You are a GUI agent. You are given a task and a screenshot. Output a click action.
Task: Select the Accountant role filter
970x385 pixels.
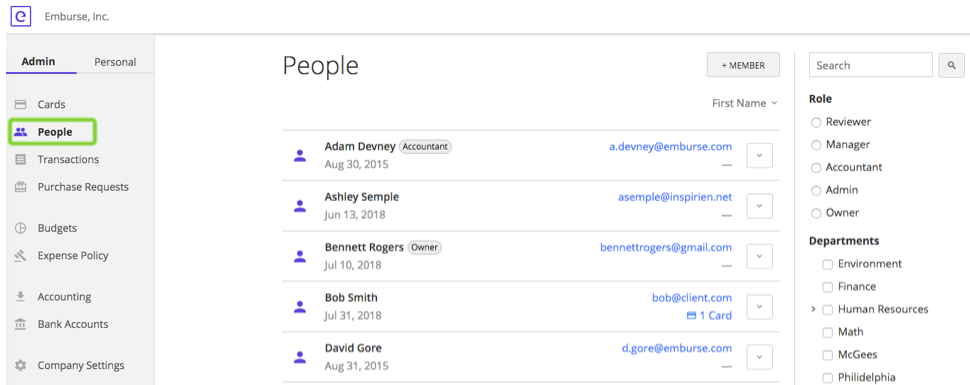pyautogui.click(x=816, y=168)
